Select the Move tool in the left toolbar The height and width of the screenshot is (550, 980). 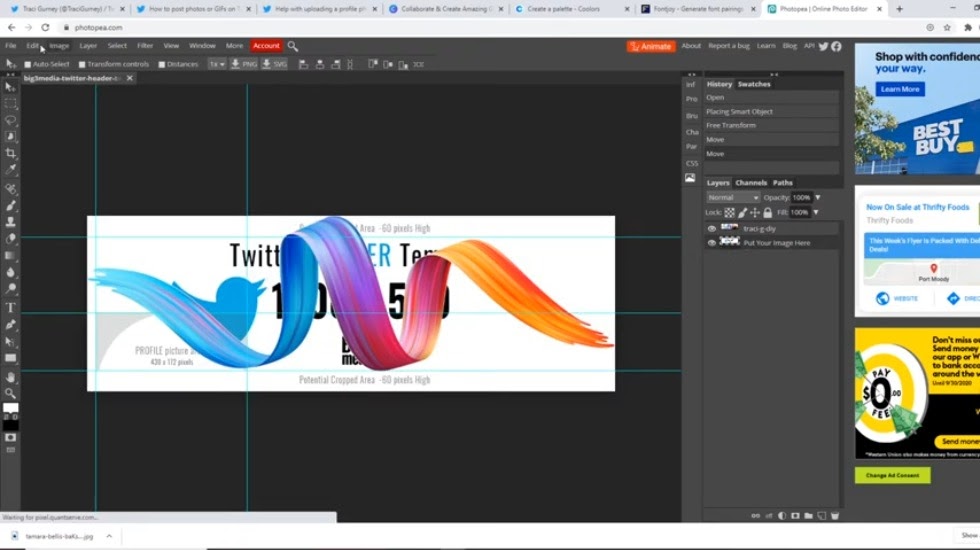(x=10, y=87)
